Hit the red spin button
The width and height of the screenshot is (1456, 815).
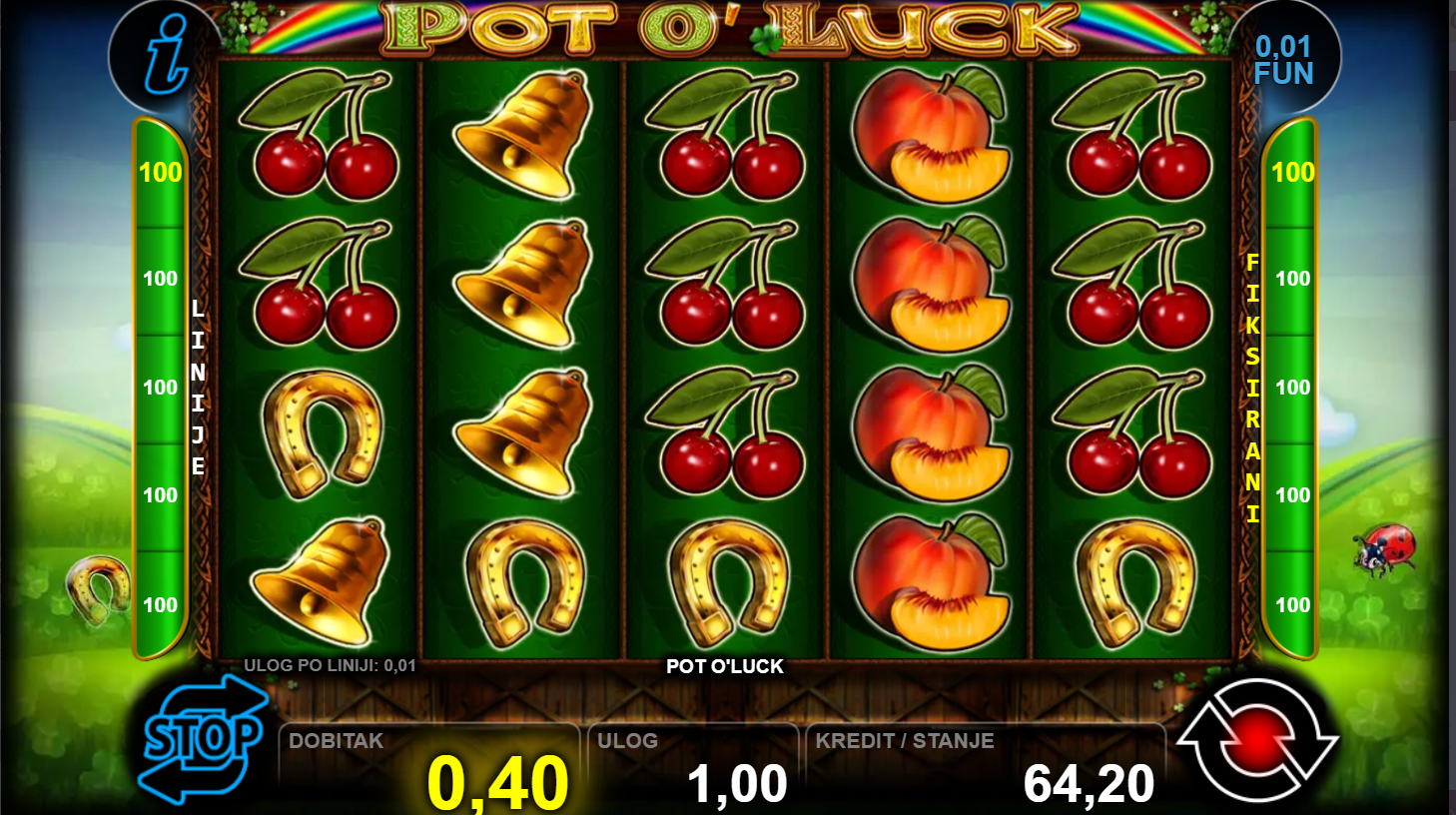pyautogui.click(x=1257, y=740)
